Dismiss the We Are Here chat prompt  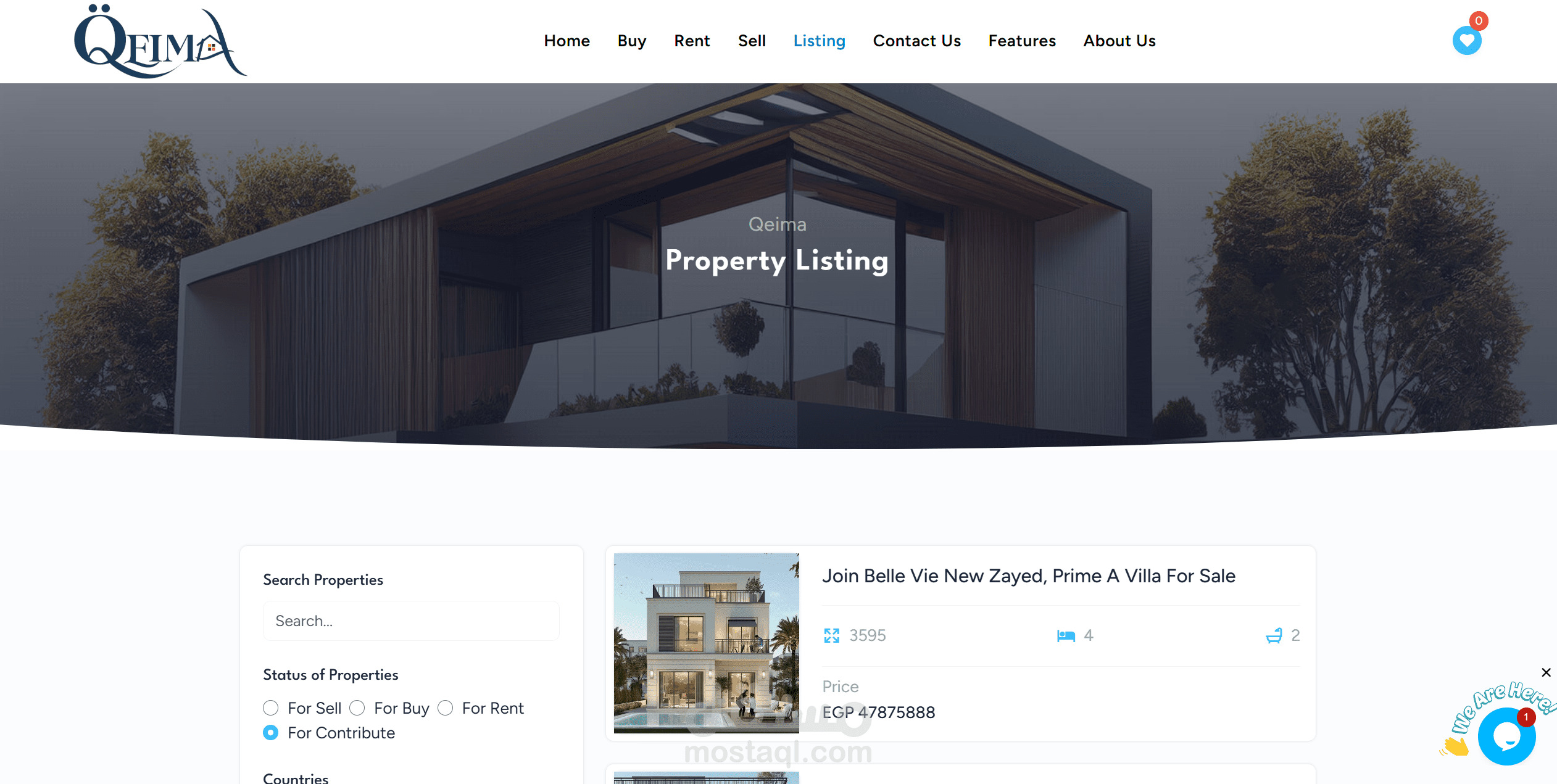click(1546, 672)
